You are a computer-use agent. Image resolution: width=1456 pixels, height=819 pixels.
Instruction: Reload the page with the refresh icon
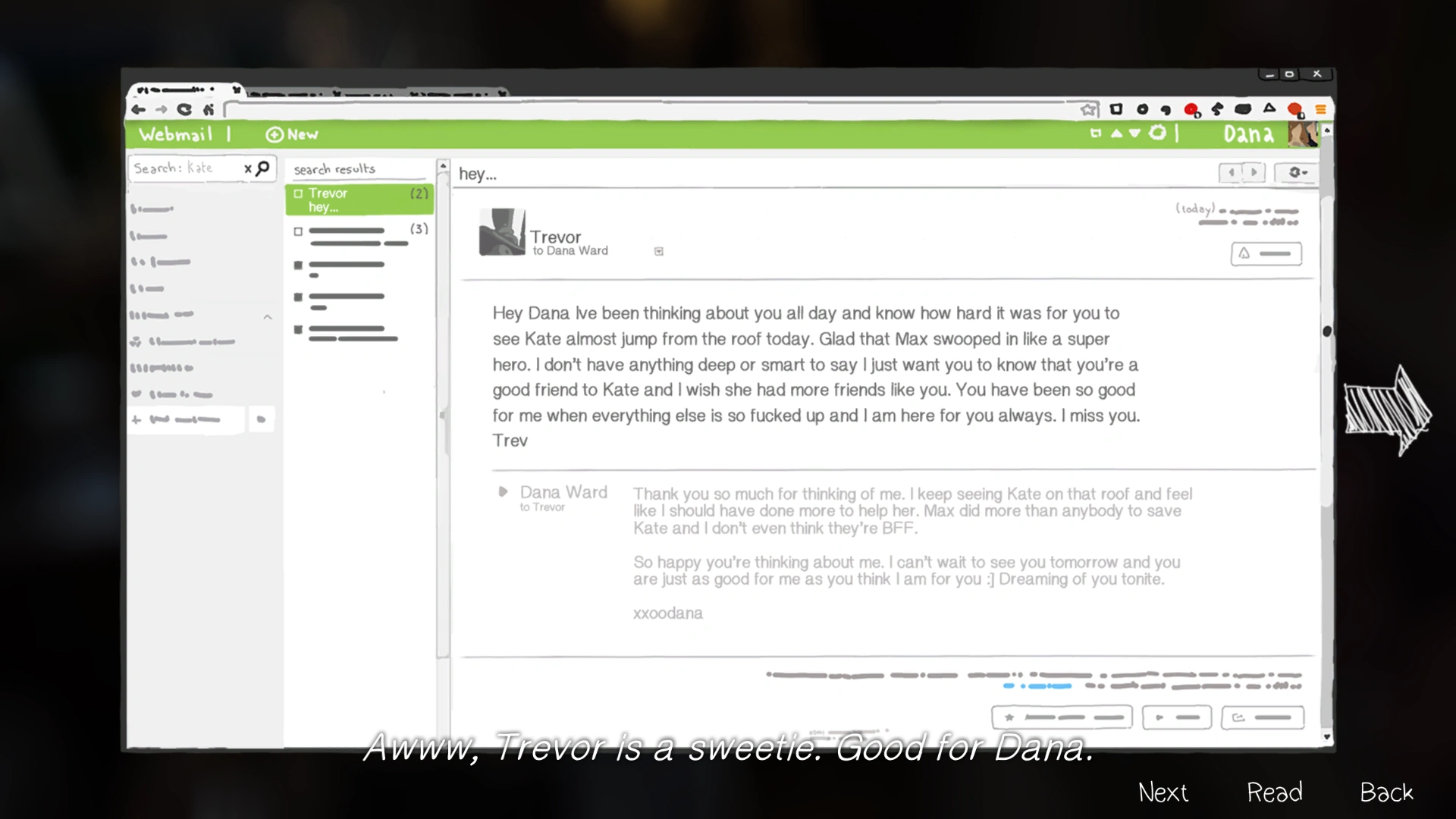pyautogui.click(x=184, y=110)
